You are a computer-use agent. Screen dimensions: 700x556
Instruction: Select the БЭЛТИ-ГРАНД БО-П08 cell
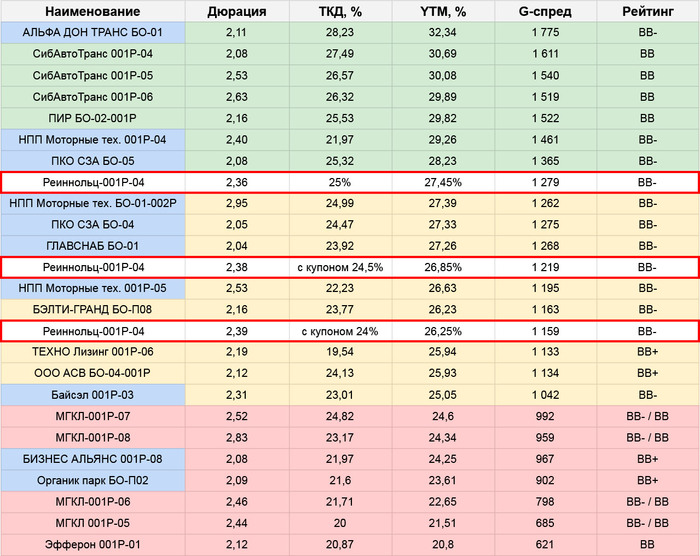pyautogui.click(x=93, y=310)
